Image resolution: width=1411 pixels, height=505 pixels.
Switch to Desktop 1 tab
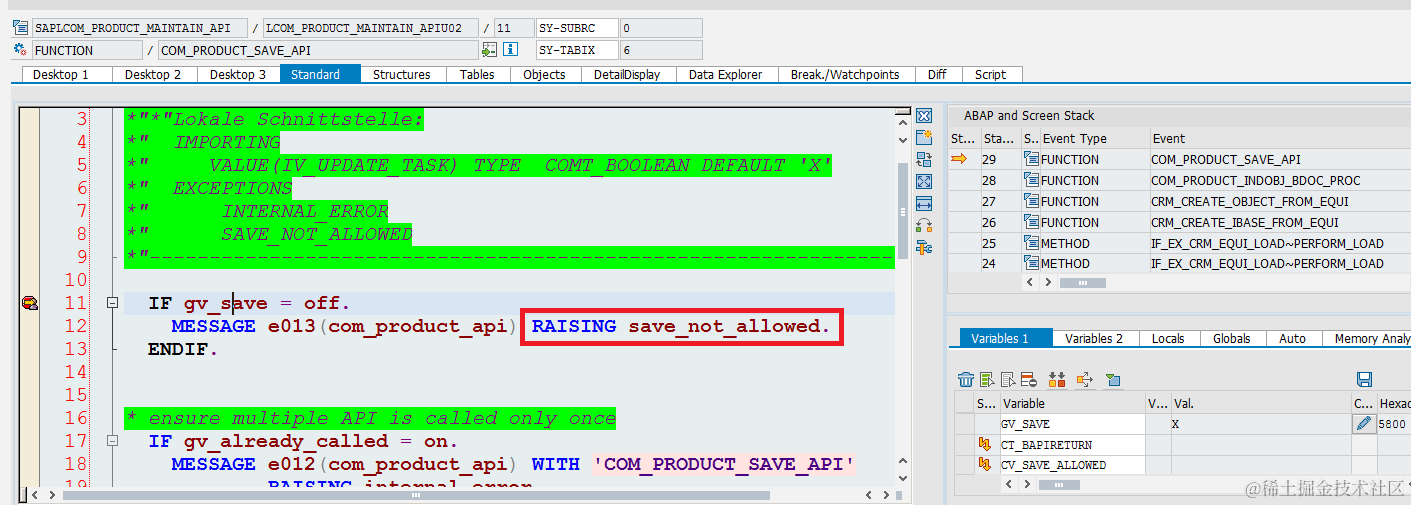tap(61, 74)
